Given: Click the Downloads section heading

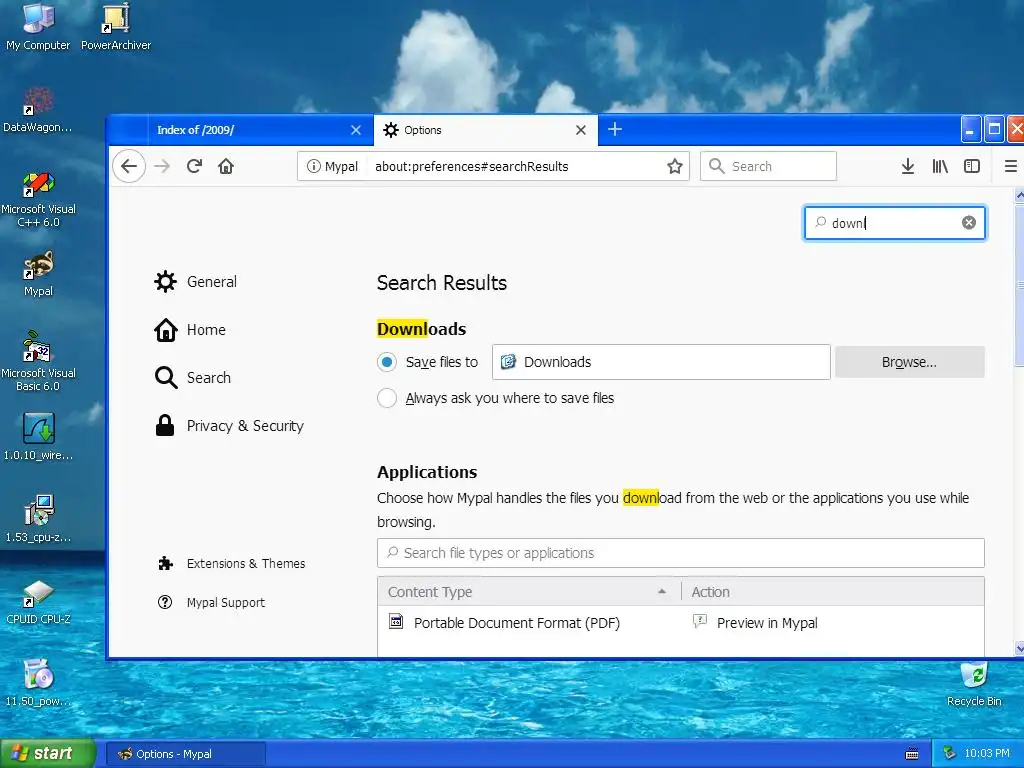Looking at the screenshot, I should [421, 328].
